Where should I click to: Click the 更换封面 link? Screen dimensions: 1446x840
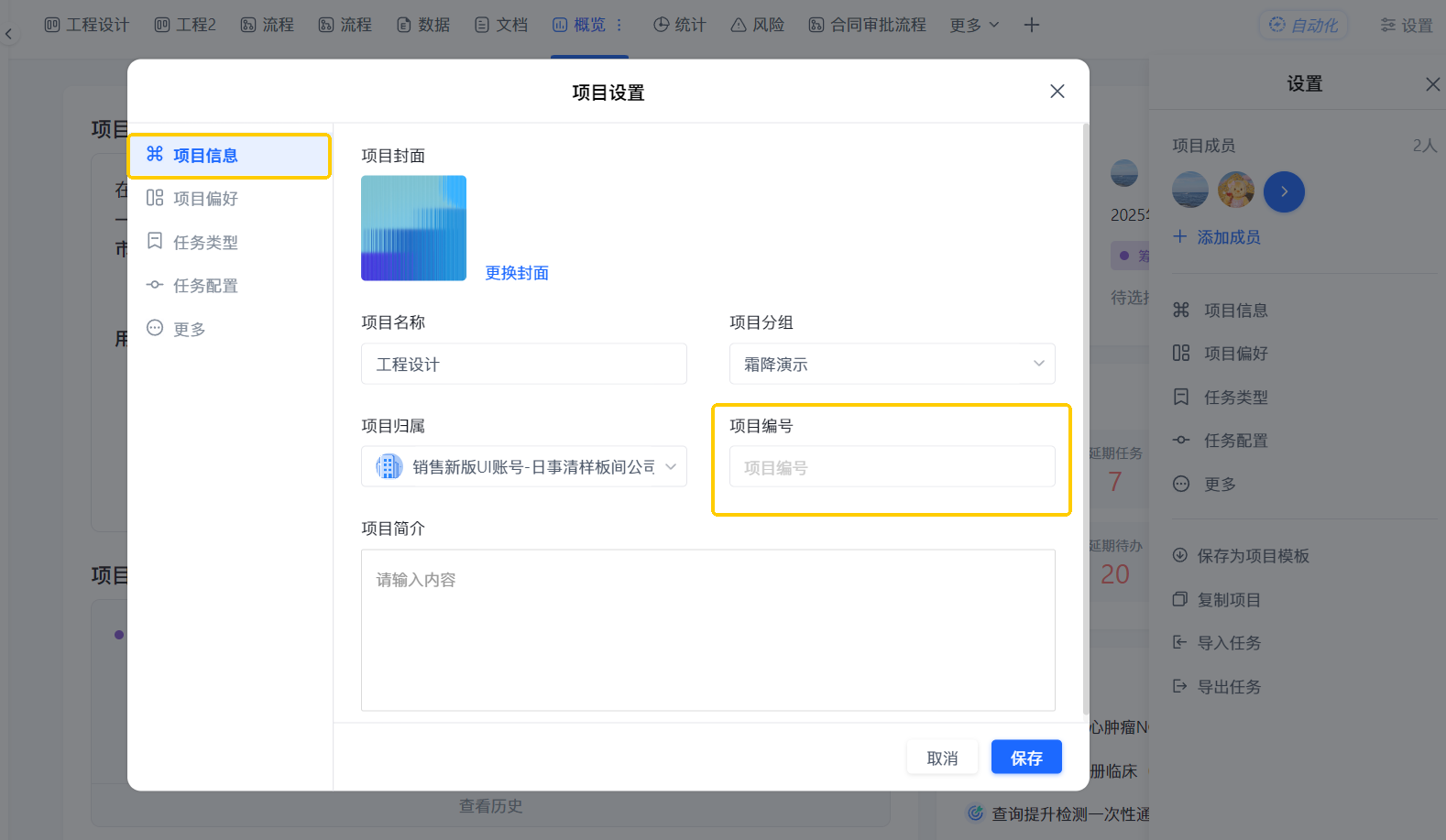(x=517, y=273)
